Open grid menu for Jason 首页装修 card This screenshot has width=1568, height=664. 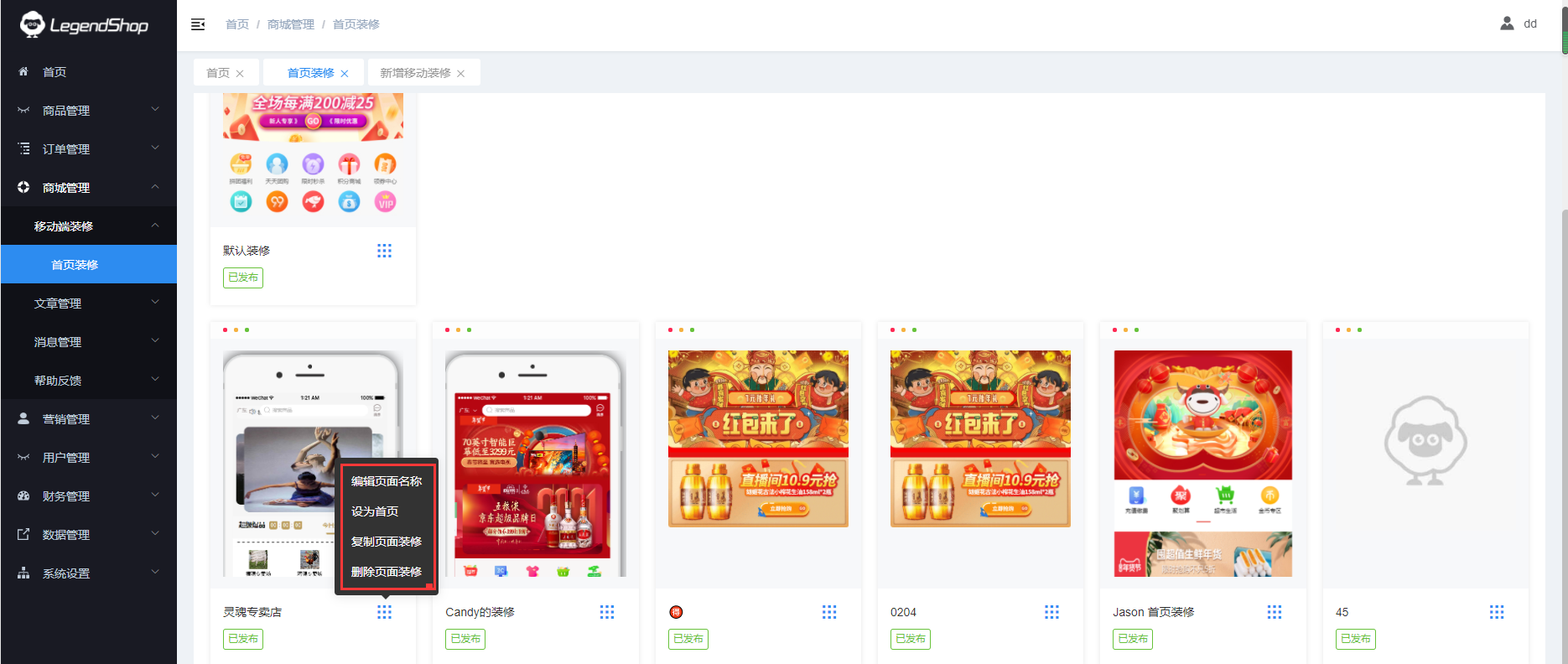[x=1275, y=612]
